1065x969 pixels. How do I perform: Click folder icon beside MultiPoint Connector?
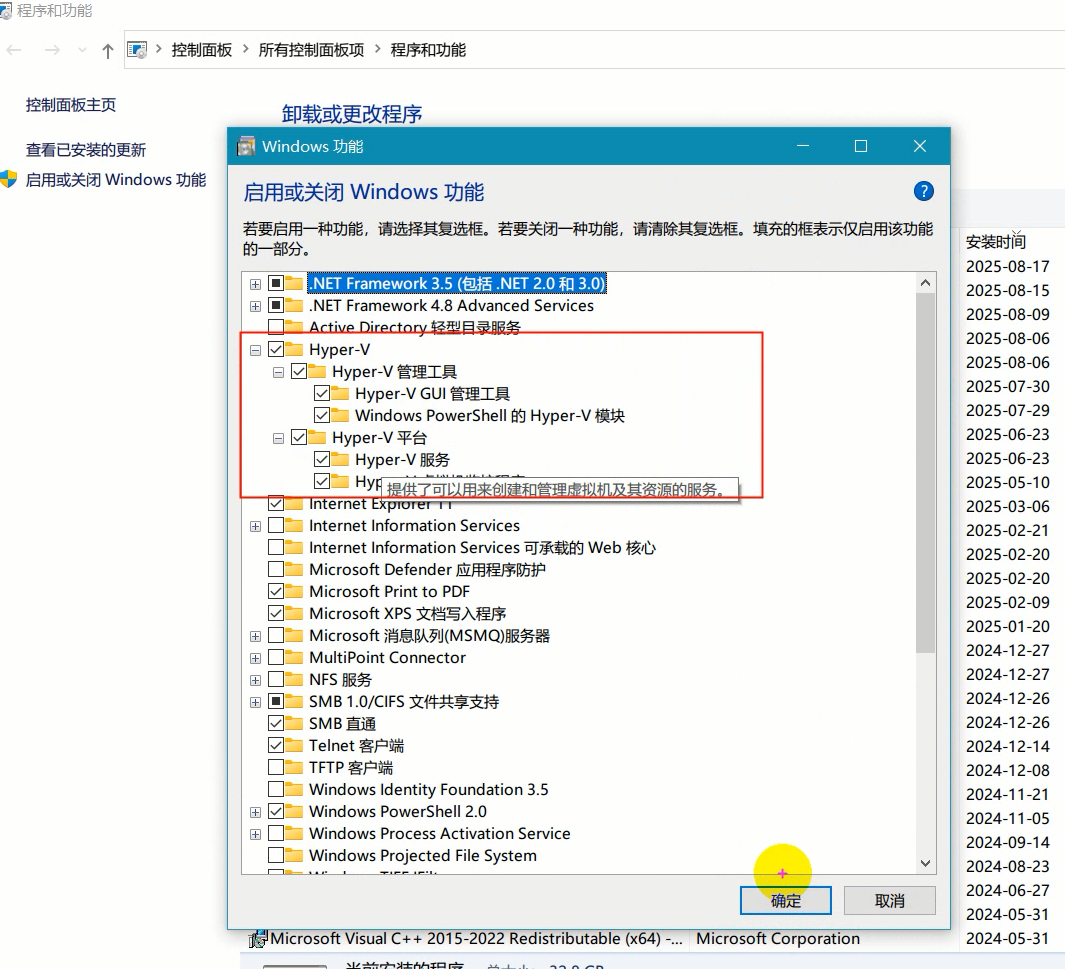coord(293,657)
